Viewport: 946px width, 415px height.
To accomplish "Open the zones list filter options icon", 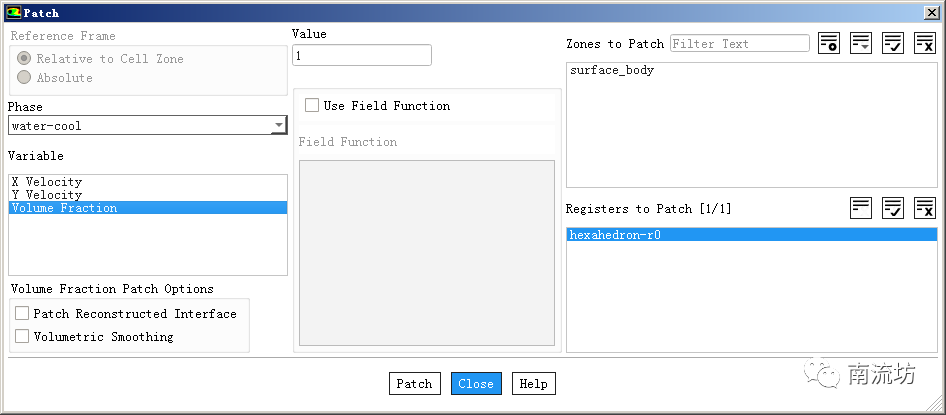I will [860, 43].
